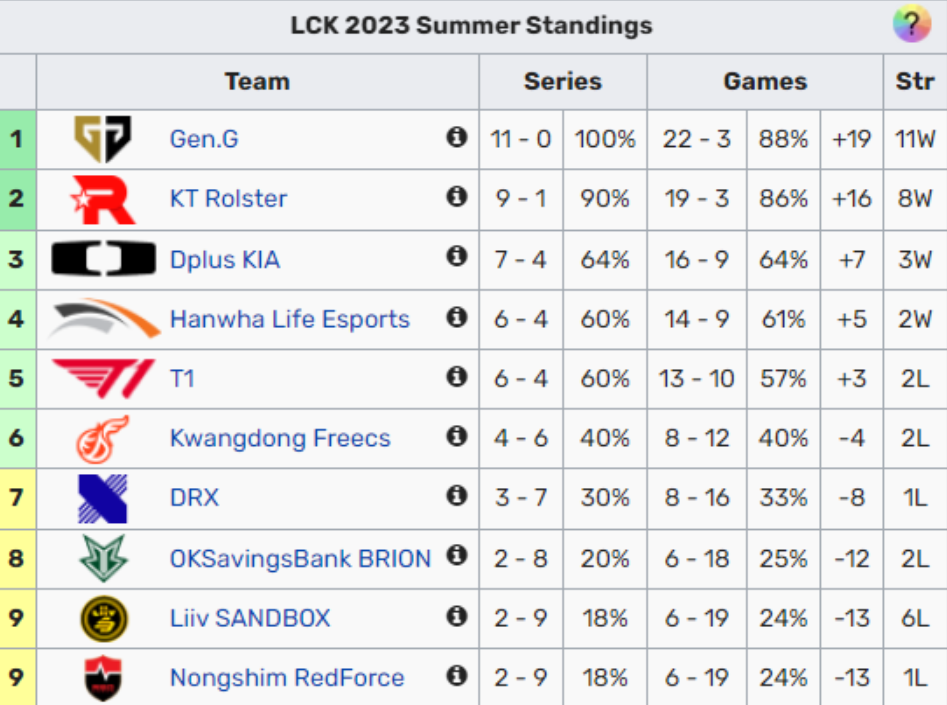Open the Hanwha Life Esports team link
The height and width of the screenshot is (705, 947).
[x=290, y=319]
